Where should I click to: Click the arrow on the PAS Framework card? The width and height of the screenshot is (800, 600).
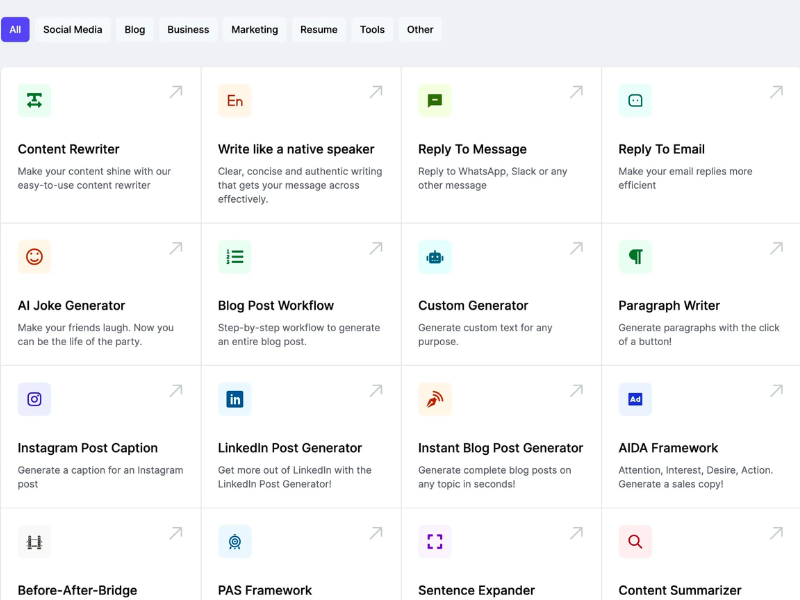pos(376,533)
